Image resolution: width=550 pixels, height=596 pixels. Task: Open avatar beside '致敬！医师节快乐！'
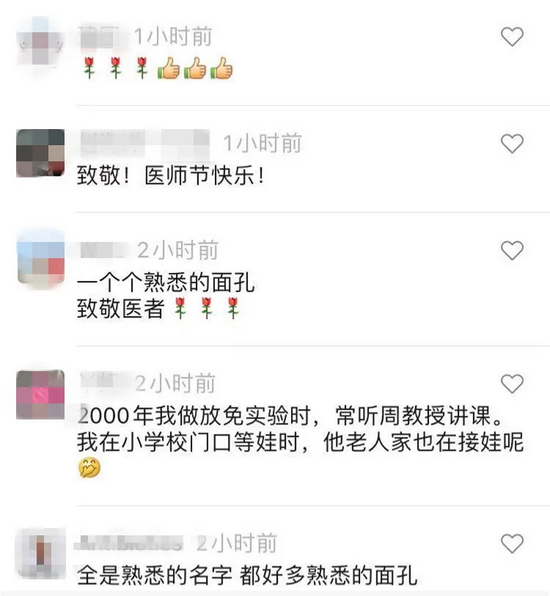click(x=40, y=153)
